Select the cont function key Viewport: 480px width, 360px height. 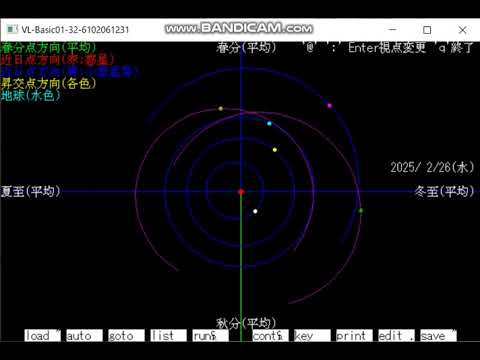tap(270, 335)
